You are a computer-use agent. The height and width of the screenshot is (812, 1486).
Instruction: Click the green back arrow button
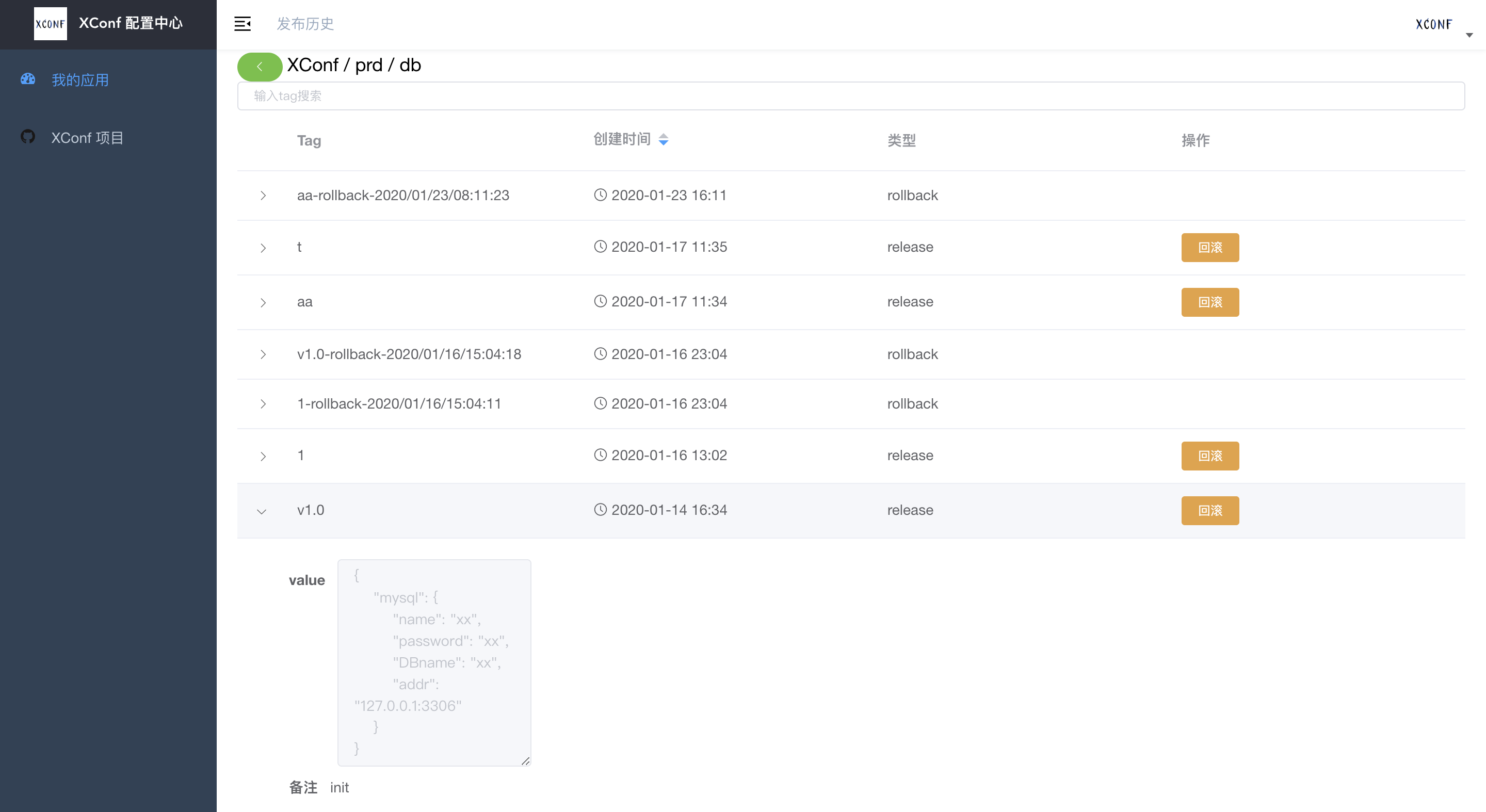pyautogui.click(x=260, y=67)
